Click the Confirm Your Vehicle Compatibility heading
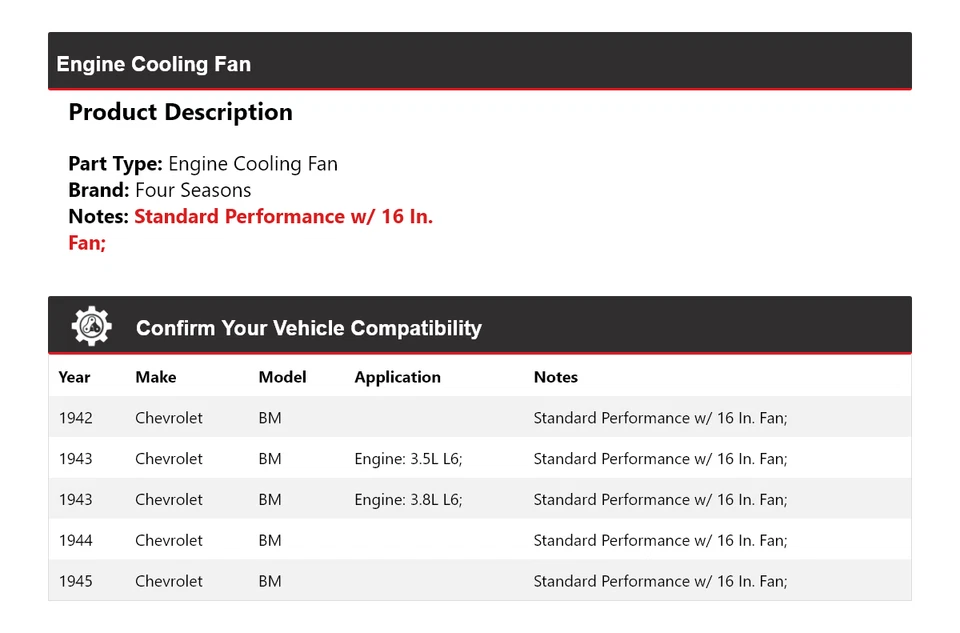 308,328
